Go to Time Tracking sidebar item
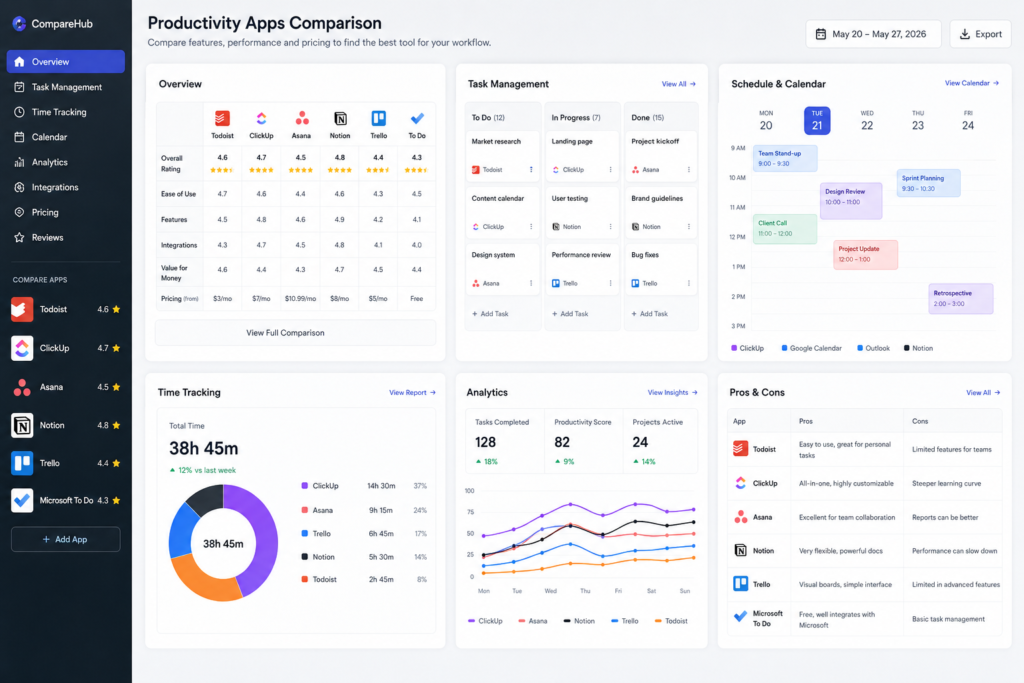This screenshot has width=1024, height=683. click(65, 112)
